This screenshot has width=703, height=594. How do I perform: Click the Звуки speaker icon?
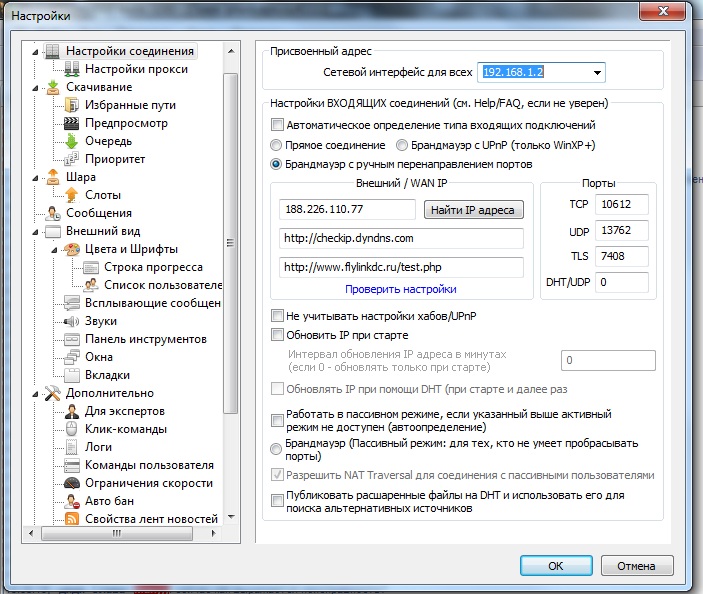coord(72,321)
